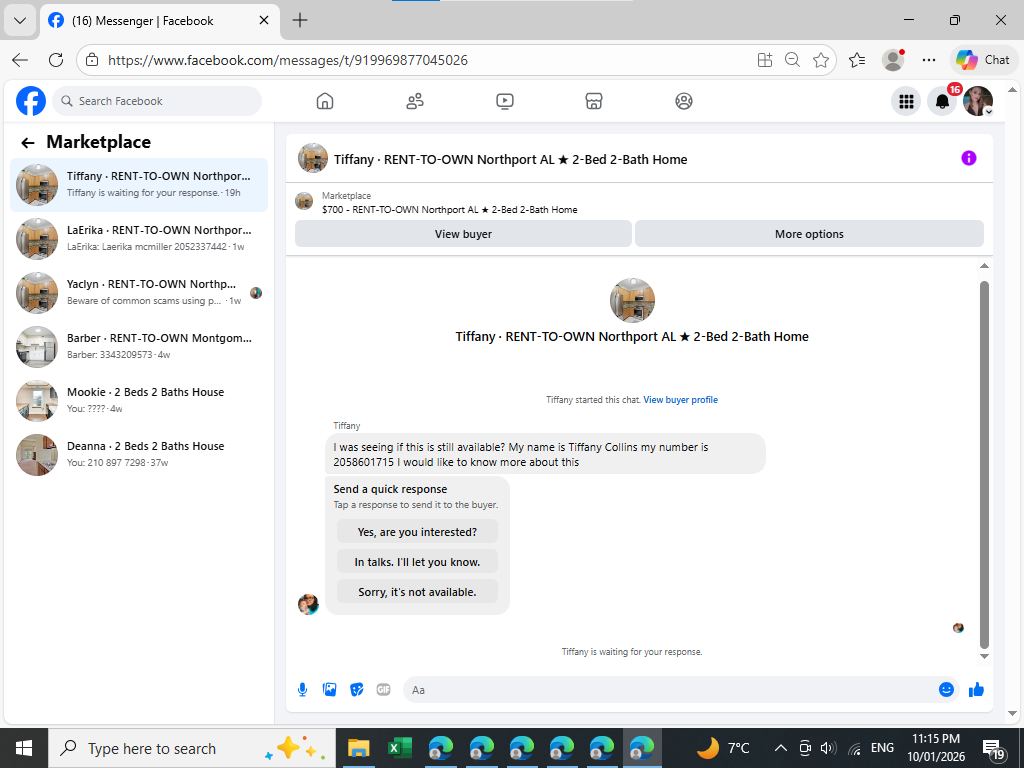This screenshot has width=1024, height=768.
Task: Open the taskbar volume speaker icon
Action: (828, 748)
